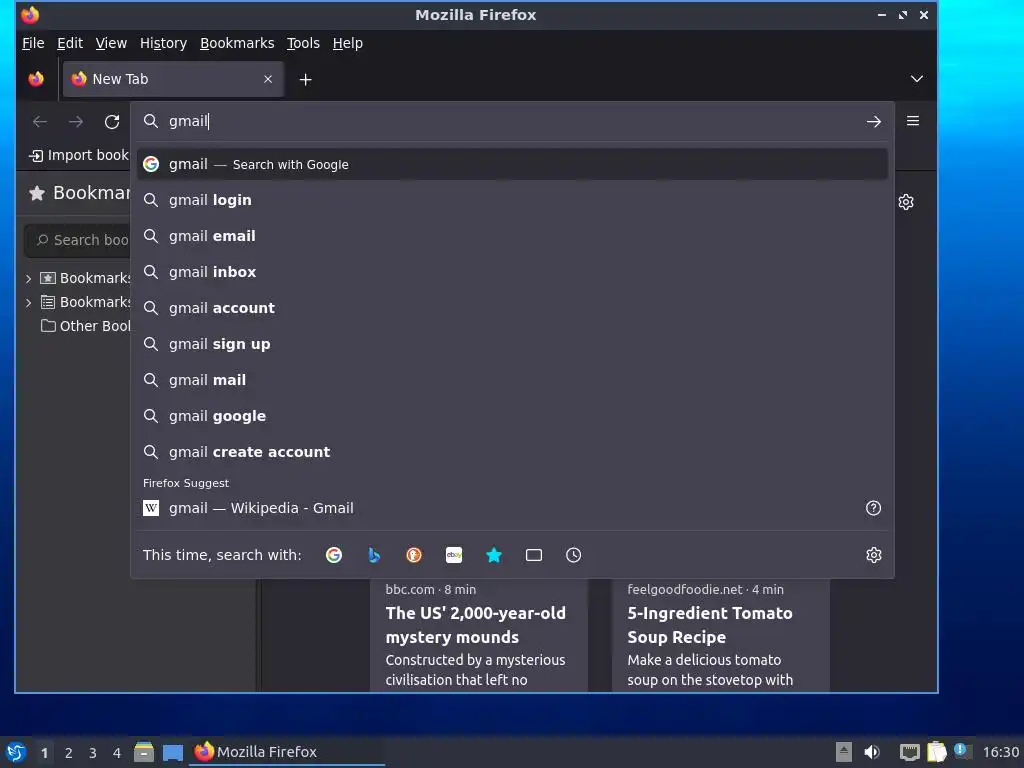Click the help icon beside Wikipedia suggestion
The image size is (1024, 768).
coord(873,508)
